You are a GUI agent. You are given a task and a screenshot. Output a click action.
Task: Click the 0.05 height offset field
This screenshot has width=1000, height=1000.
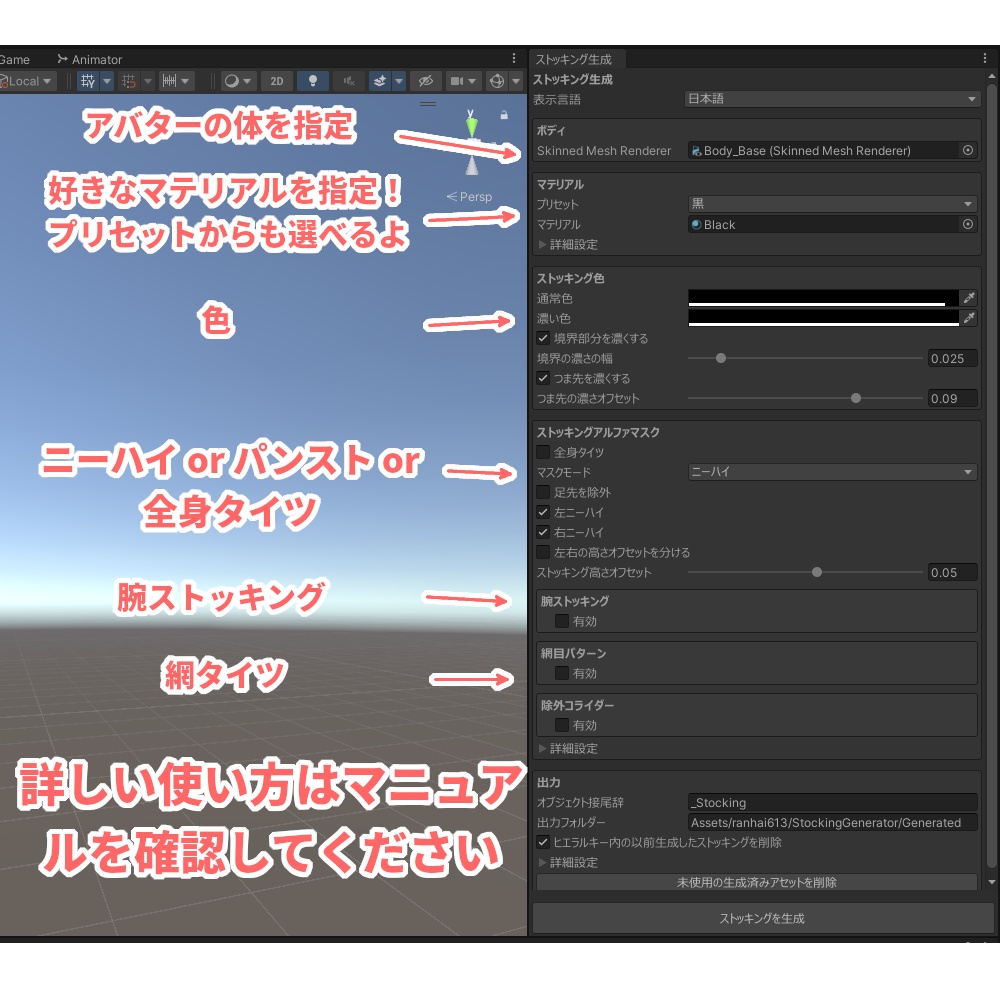tap(952, 572)
